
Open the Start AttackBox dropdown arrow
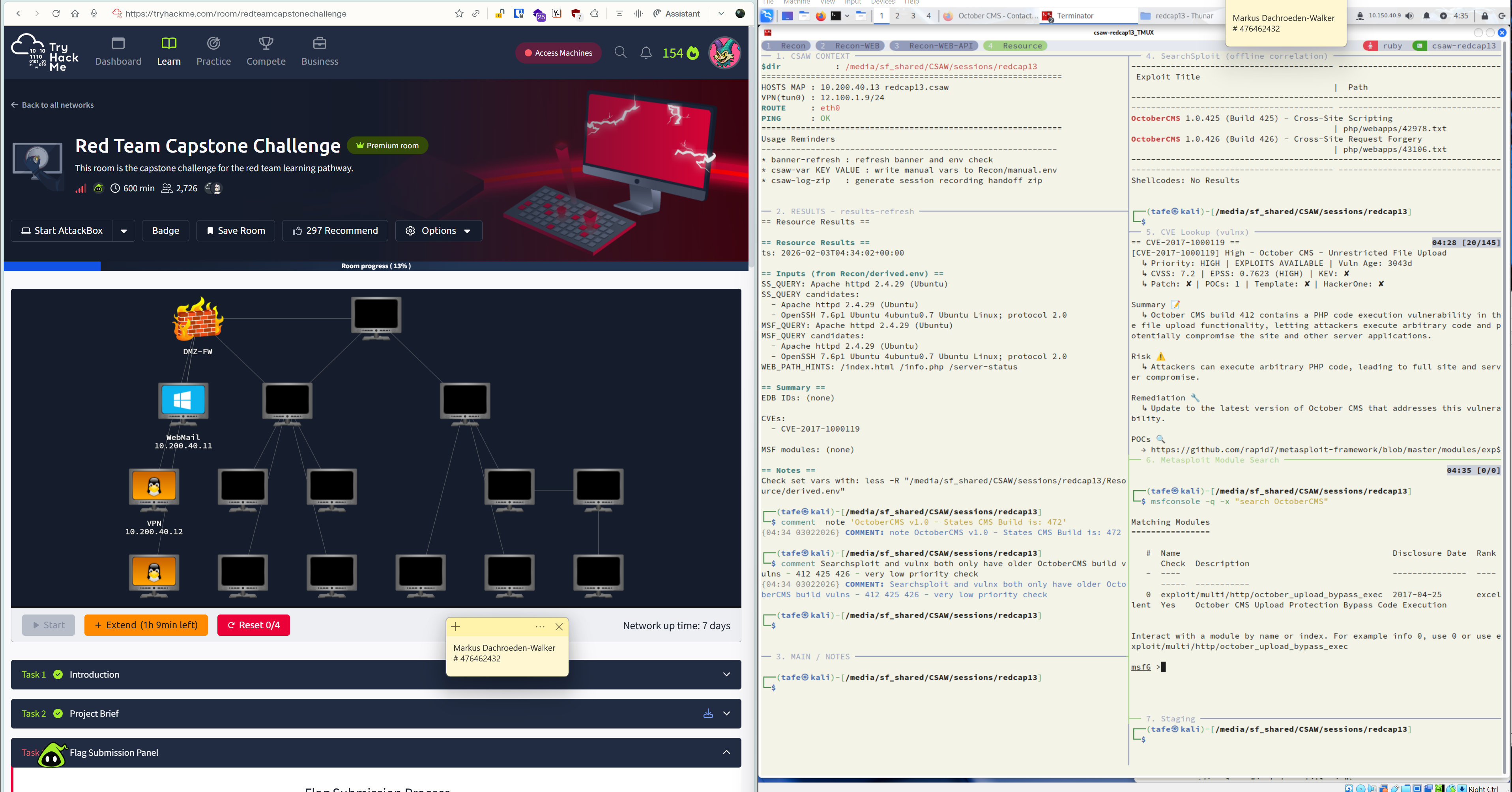tap(124, 231)
